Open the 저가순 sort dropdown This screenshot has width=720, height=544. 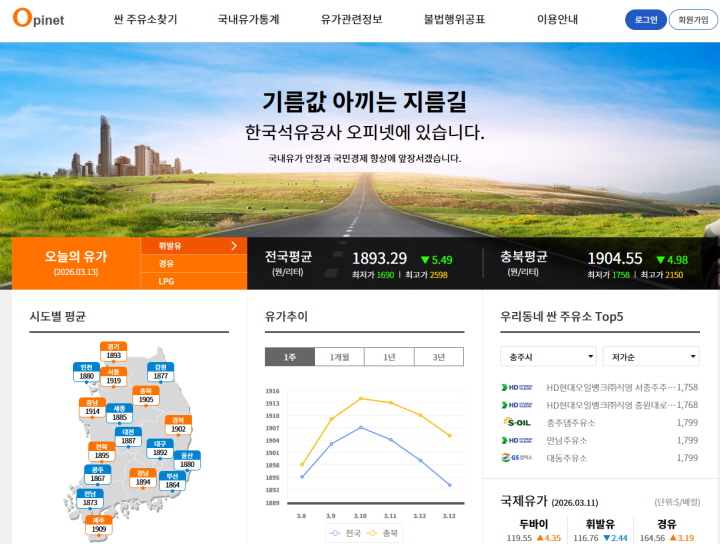pyautogui.click(x=651, y=356)
